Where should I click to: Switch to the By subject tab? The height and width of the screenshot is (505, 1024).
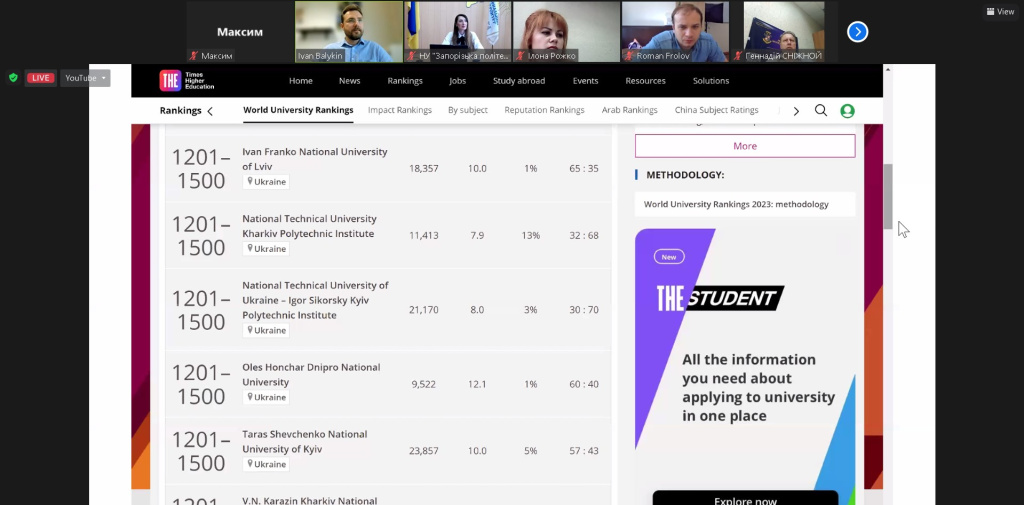(468, 110)
